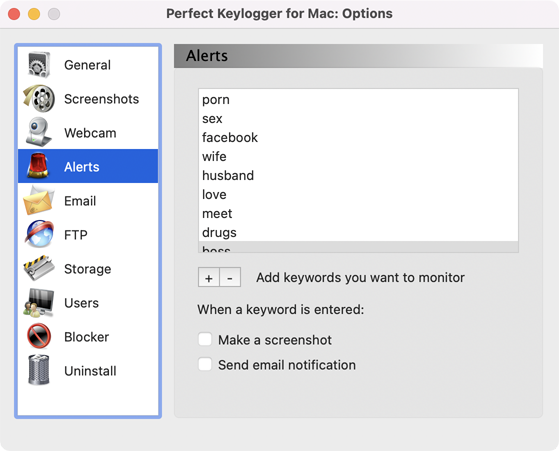Click the General gear icon
This screenshot has height=451, width=559.
pyautogui.click(x=39, y=65)
